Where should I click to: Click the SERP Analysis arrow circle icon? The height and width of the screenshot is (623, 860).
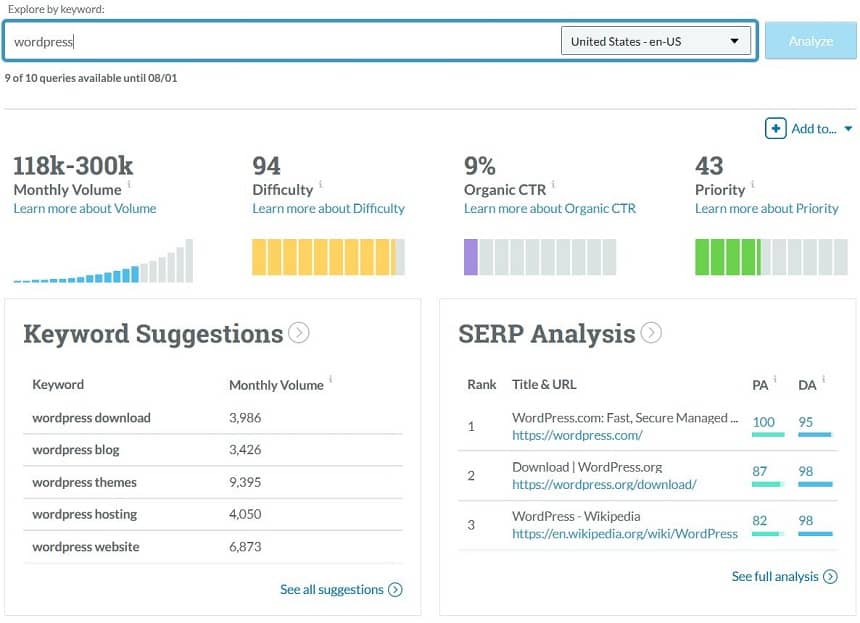[x=651, y=332]
